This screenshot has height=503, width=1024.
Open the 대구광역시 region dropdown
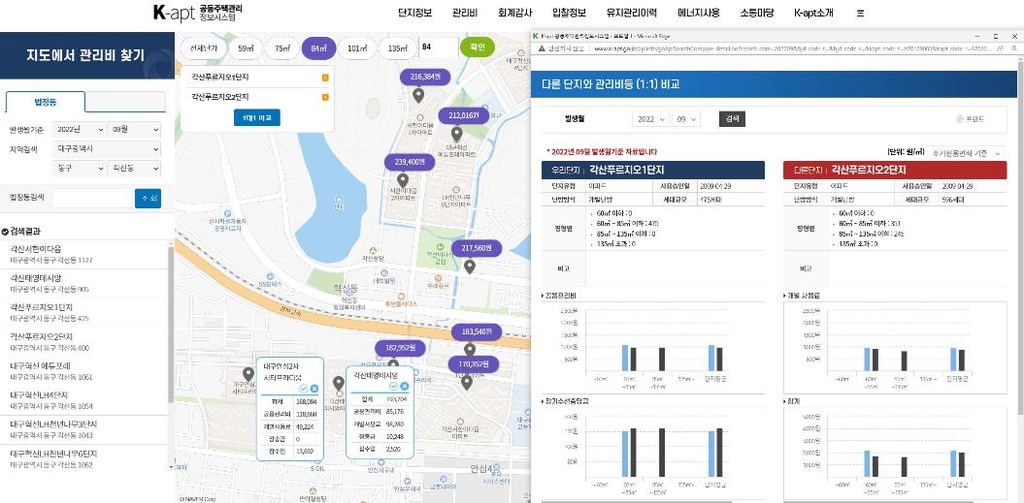(80, 148)
